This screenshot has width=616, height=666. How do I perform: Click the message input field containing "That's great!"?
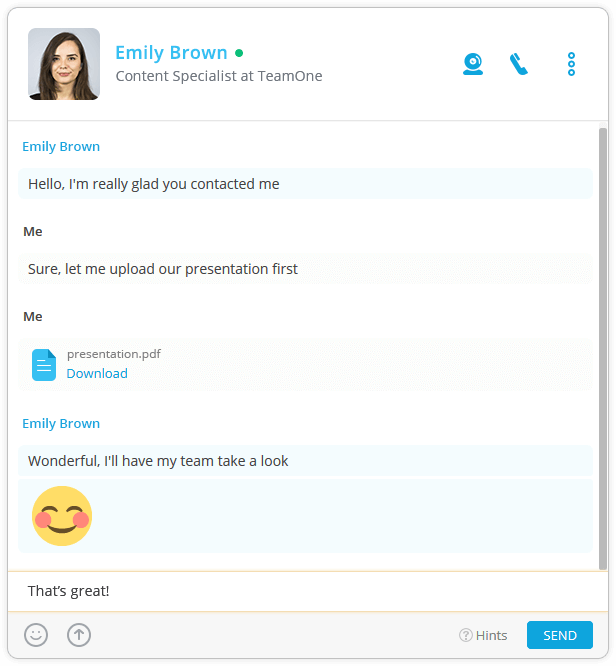[x=308, y=591]
